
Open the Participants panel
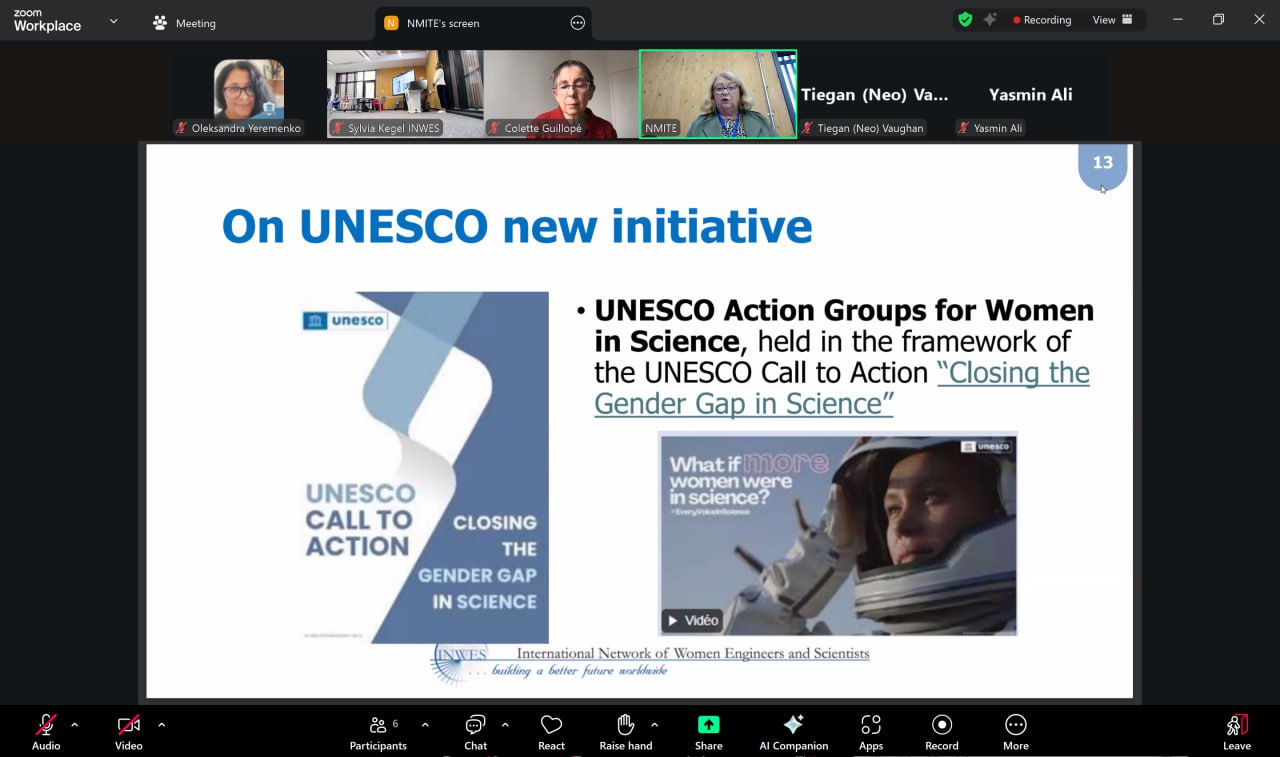click(378, 731)
